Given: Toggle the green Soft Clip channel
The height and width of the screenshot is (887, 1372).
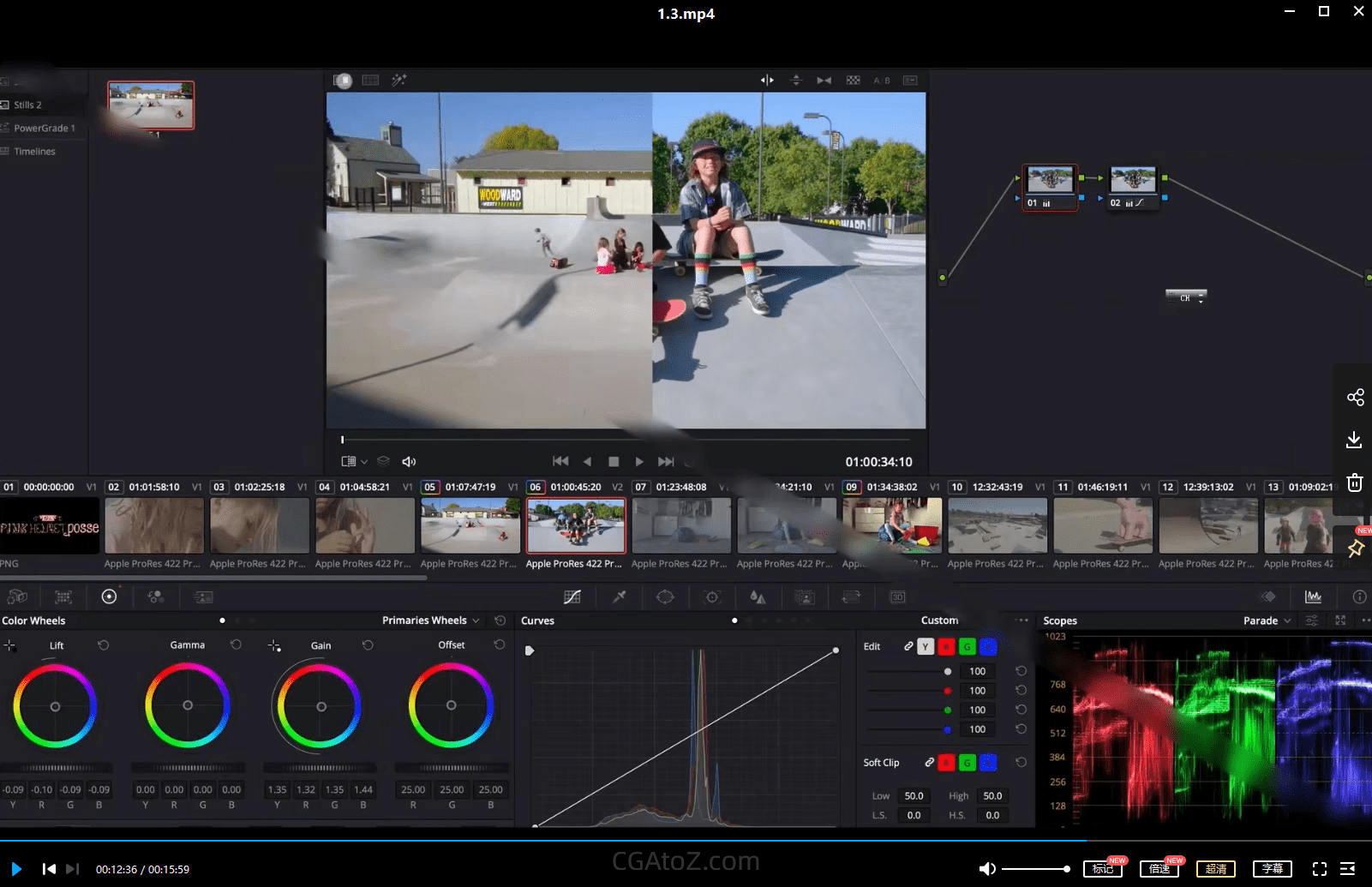Looking at the screenshot, I should tap(967, 762).
